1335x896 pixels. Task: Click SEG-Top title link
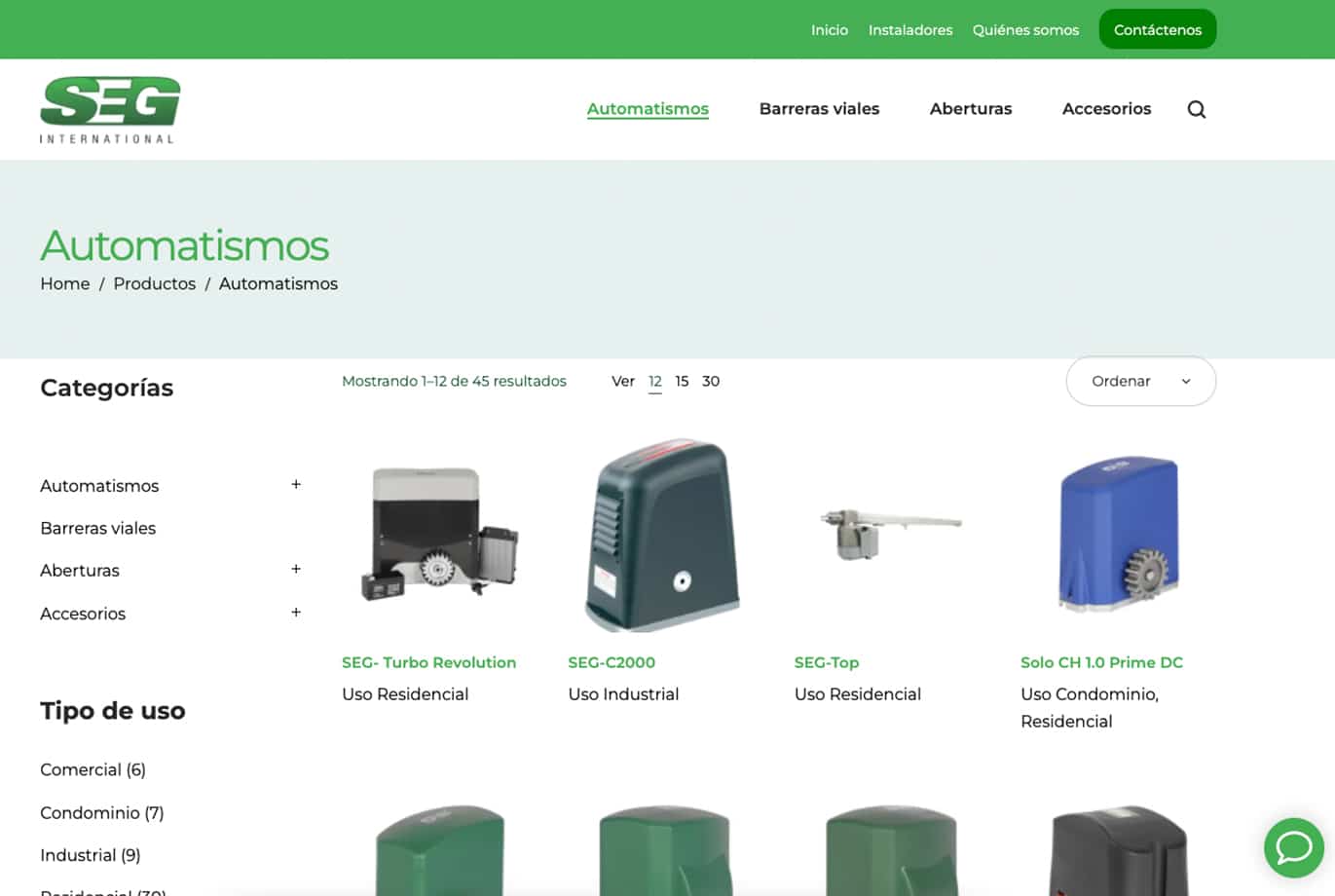point(827,662)
